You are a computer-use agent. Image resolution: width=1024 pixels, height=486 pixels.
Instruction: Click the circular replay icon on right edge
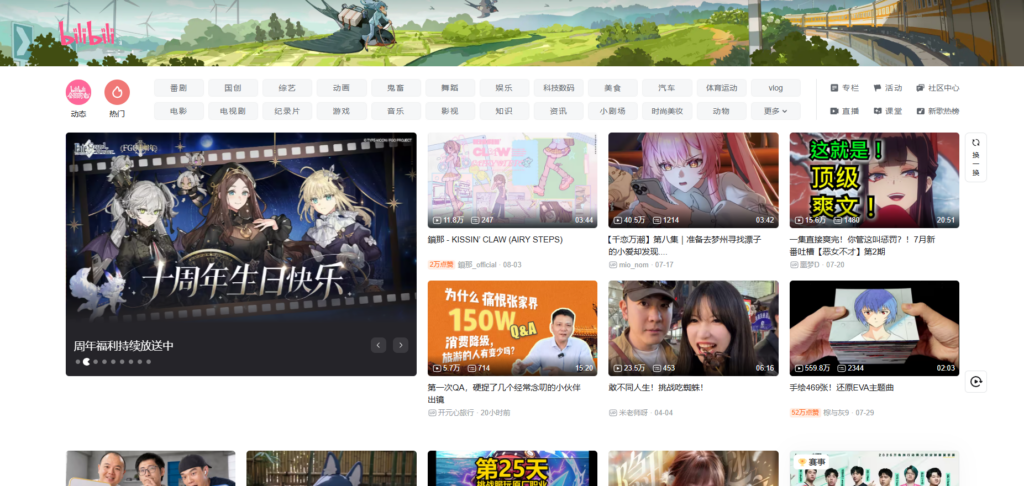click(976, 381)
